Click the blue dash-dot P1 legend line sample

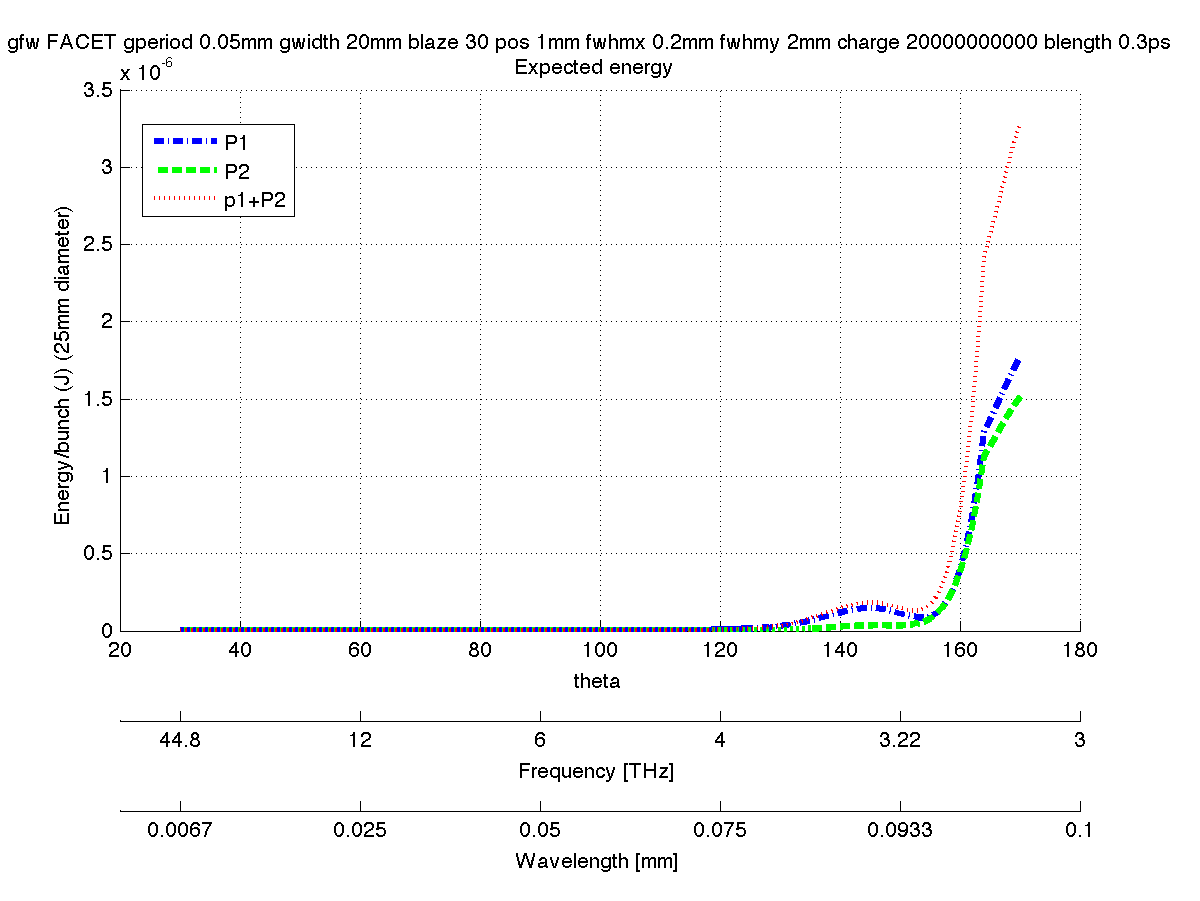[185, 141]
